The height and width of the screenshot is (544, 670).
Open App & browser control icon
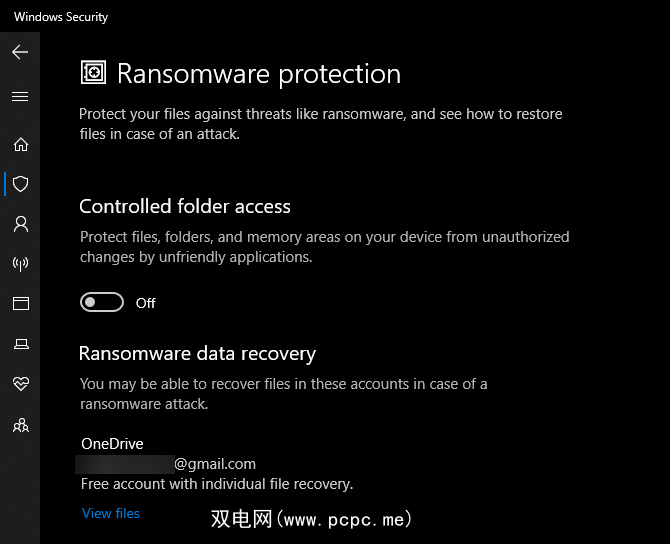[20, 304]
